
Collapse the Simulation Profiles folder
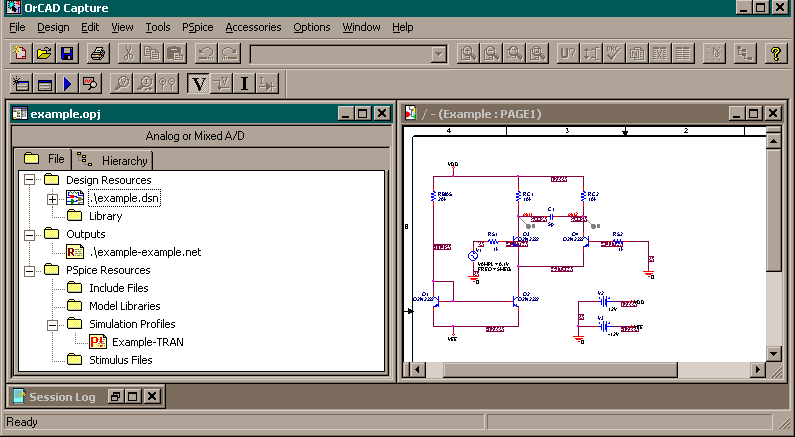52,325
